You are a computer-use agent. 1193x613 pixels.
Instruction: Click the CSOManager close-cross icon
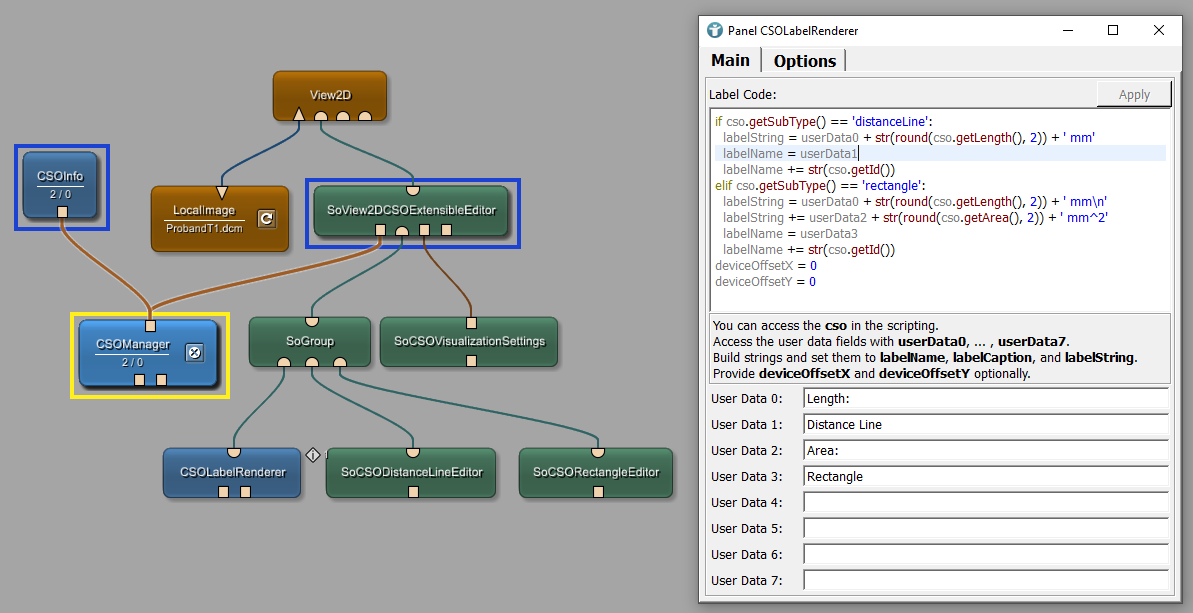click(x=196, y=351)
